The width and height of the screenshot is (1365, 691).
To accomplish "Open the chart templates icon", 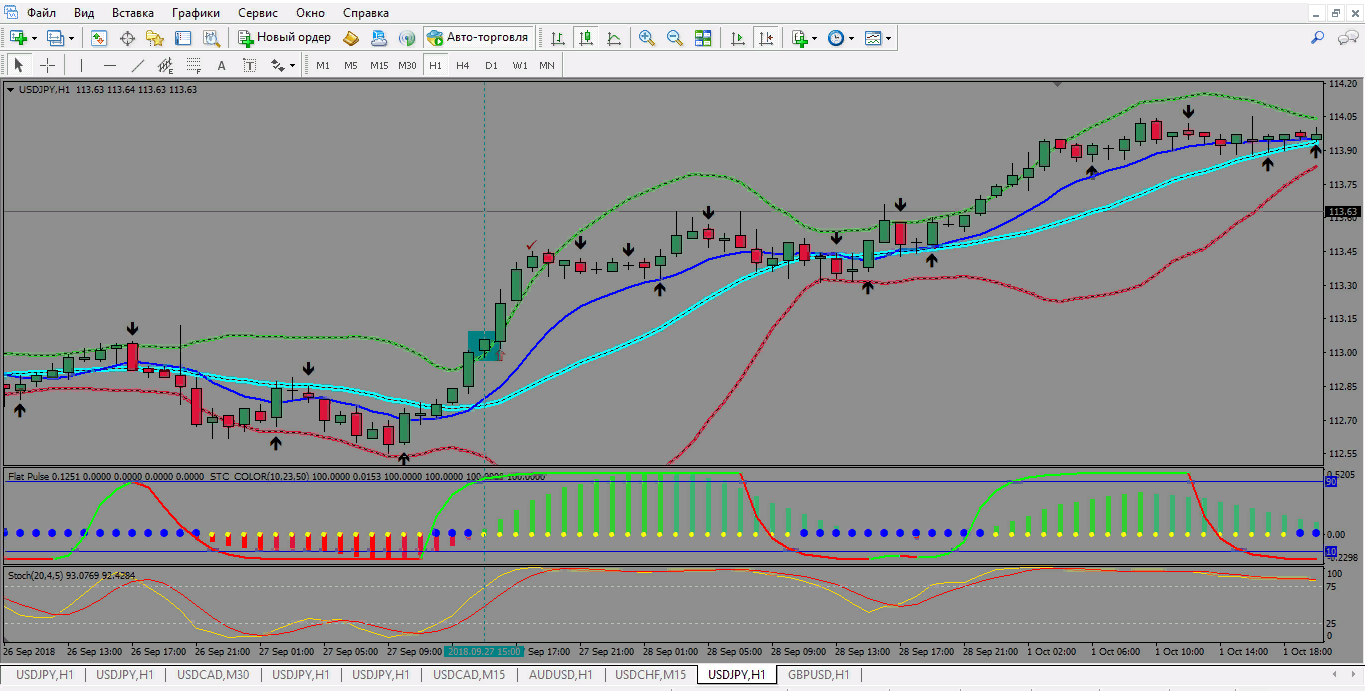I will point(873,38).
